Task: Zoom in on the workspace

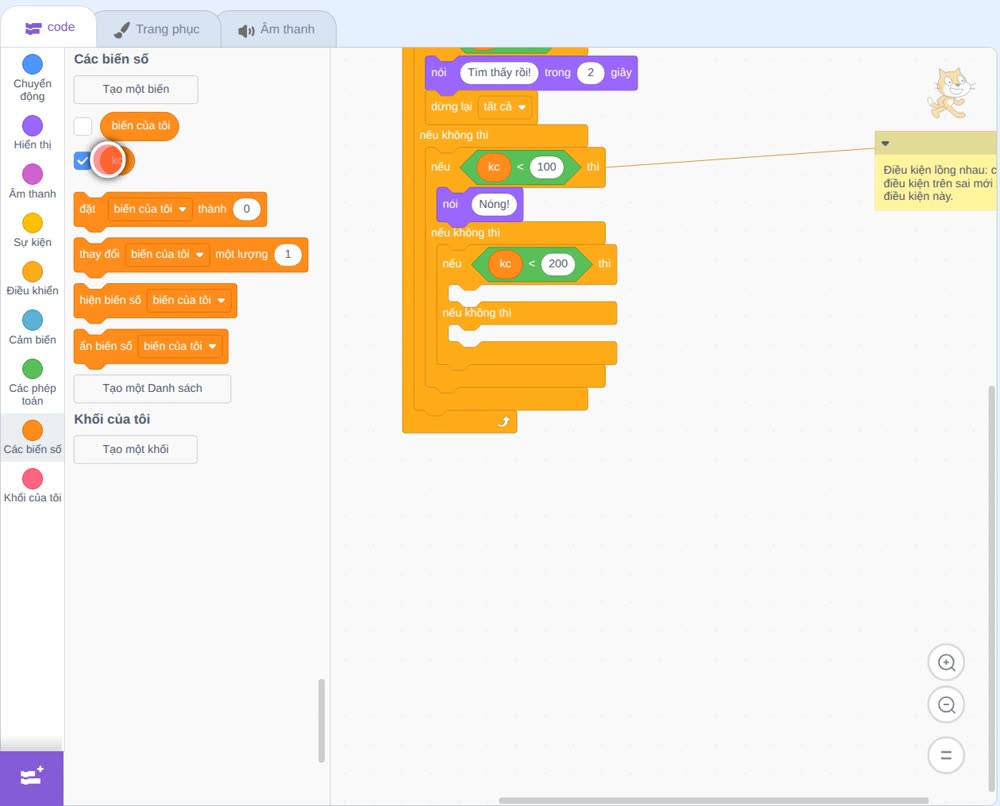Action: (946, 663)
